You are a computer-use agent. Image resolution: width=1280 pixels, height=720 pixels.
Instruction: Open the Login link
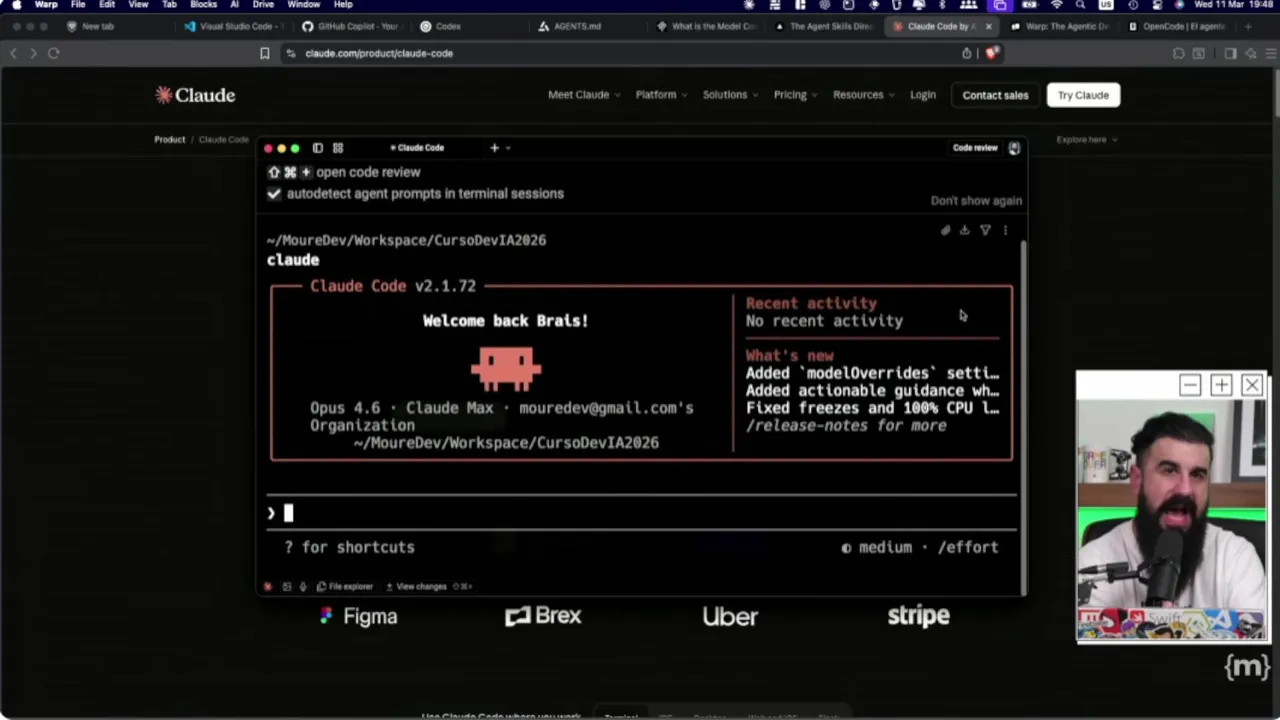(x=923, y=95)
